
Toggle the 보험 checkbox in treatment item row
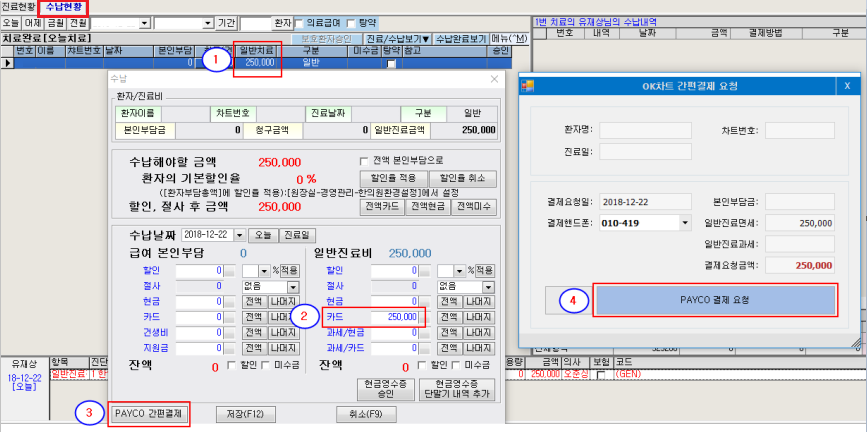[601, 374]
